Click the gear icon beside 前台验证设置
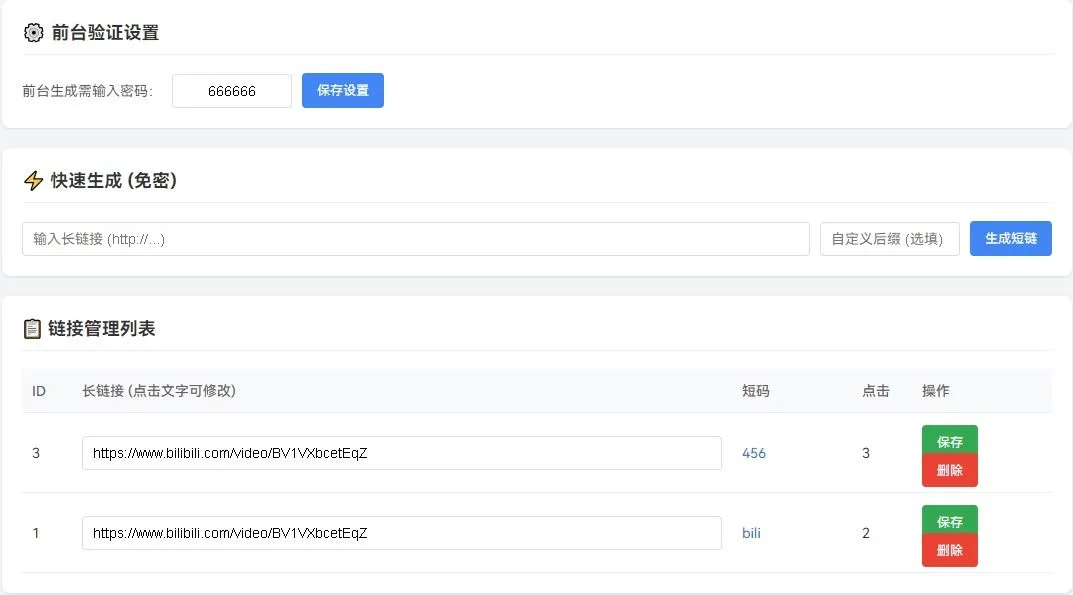This screenshot has width=1073, height=595. (x=34, y=33)
